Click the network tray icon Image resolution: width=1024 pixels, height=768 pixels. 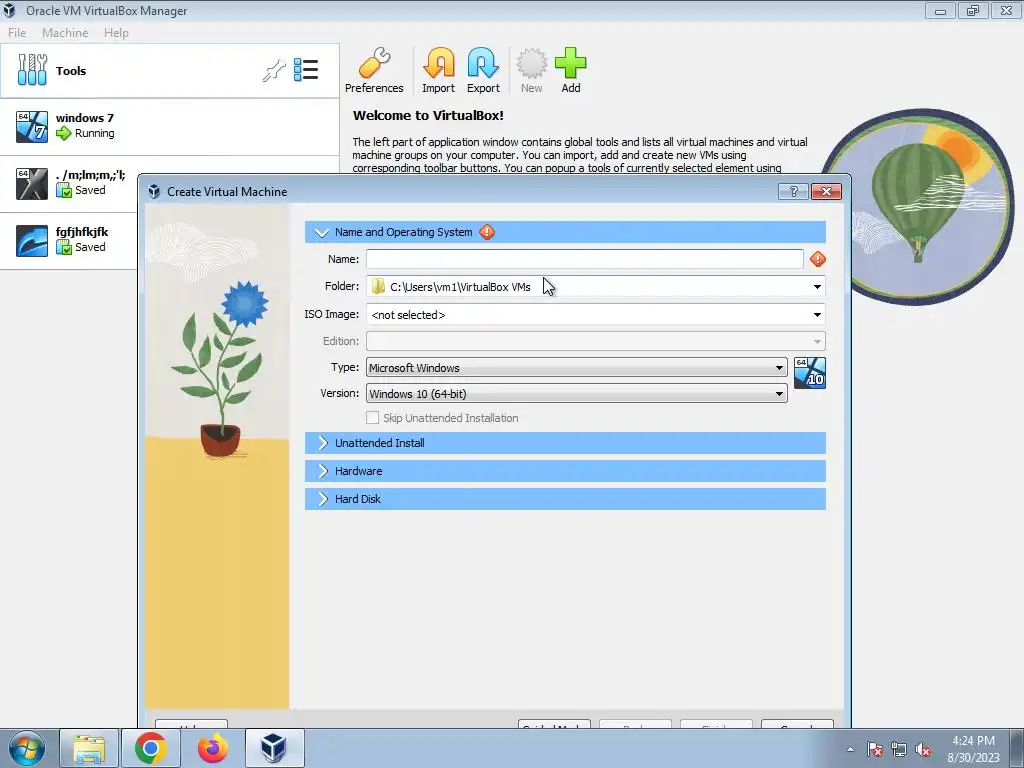pos(899,749)
